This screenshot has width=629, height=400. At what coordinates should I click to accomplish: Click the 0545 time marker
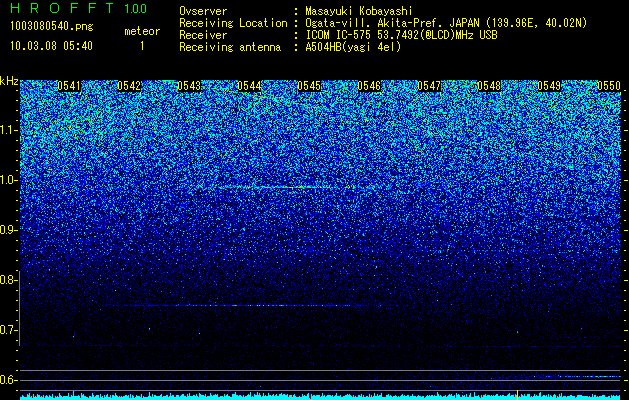tap(309, 86)
